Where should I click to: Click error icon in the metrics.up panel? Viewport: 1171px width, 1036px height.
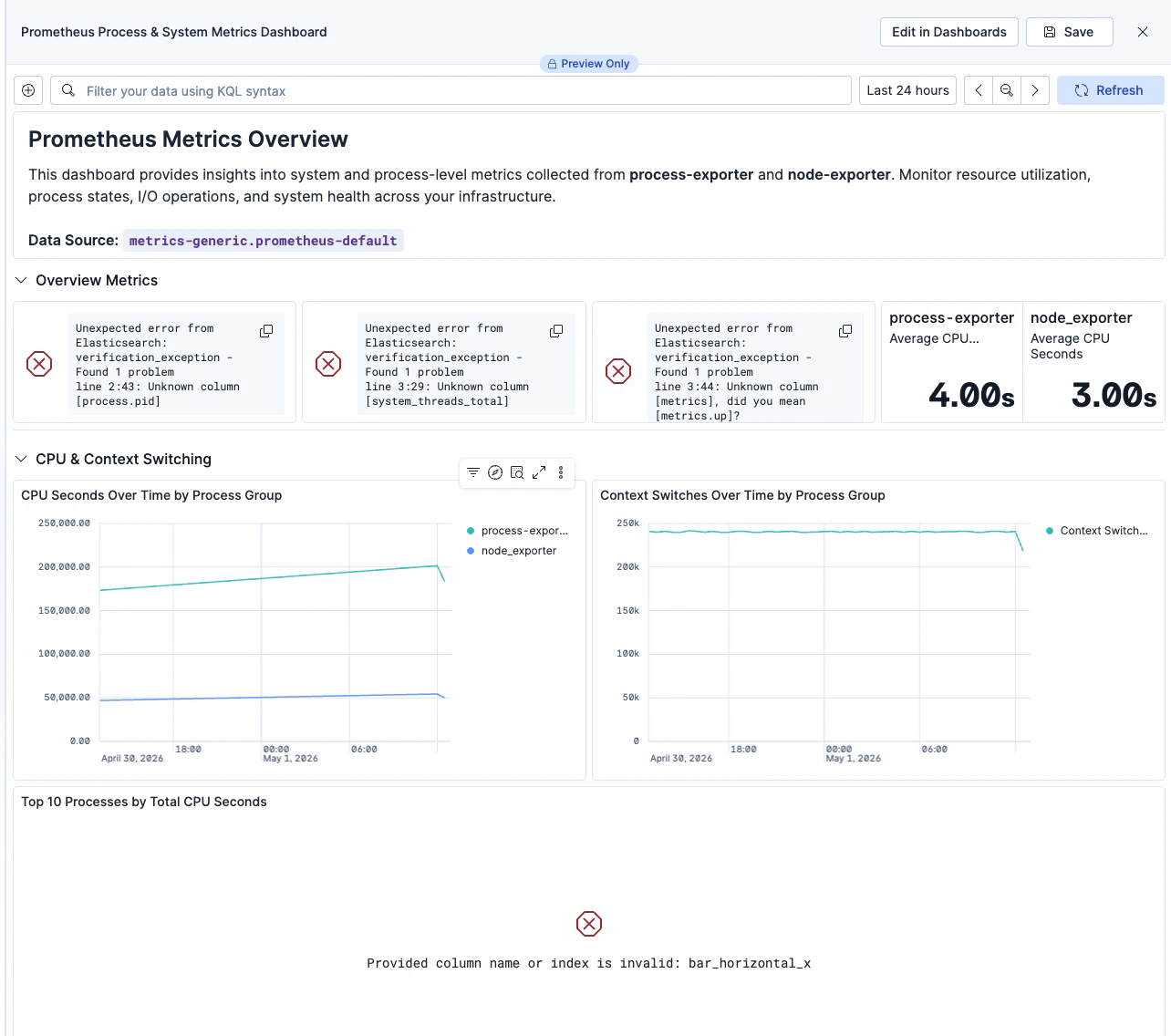(618, 371)
